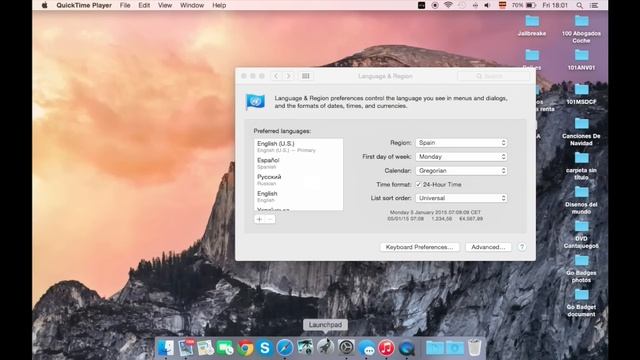Open System Preferences gear in dock
The width and height of the screenshot is (640, 360).
346,348
